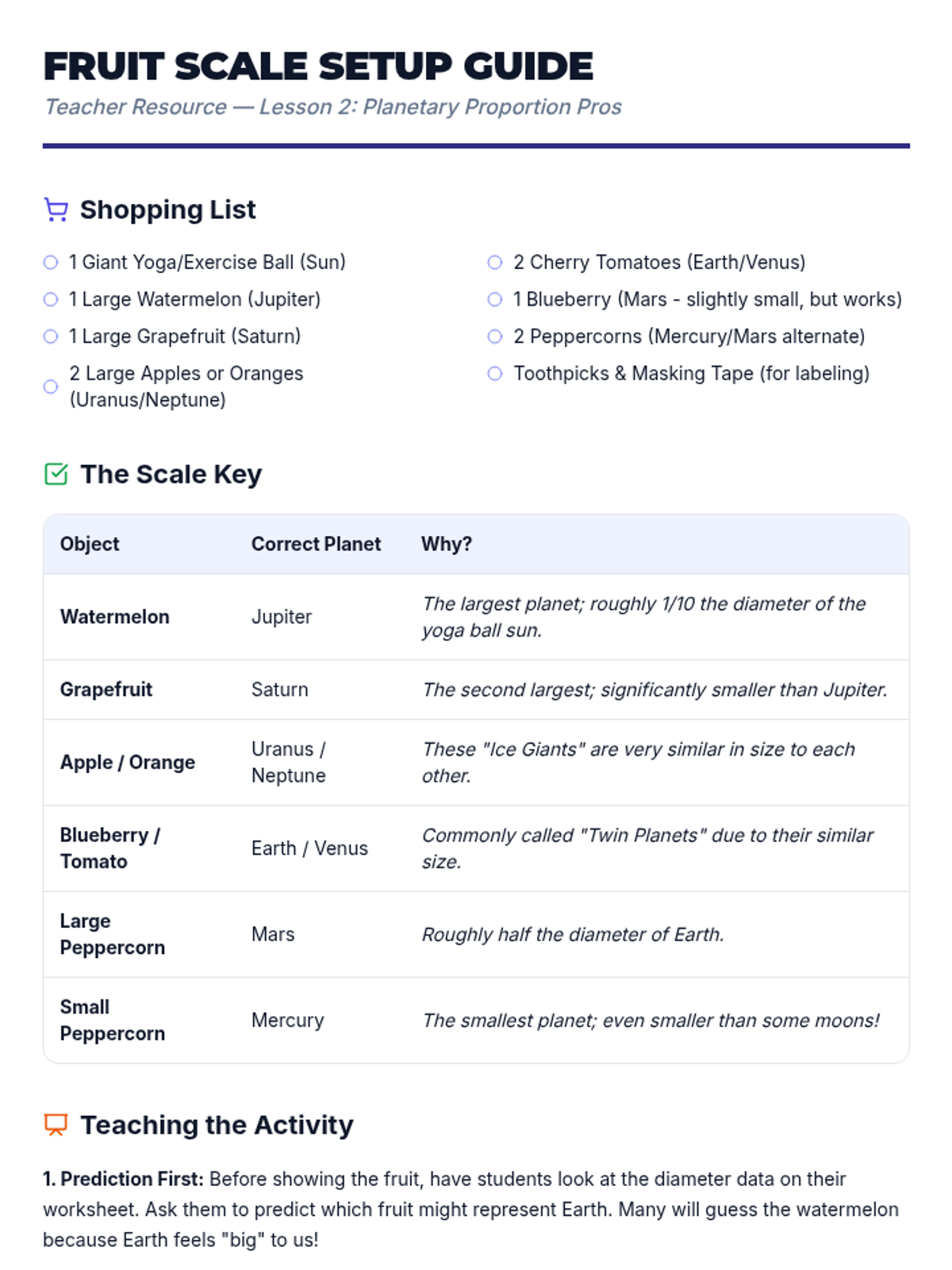The height and width of the screenshot is (1270, 952).
Task: Click the Teaching the Activity heading
Action: click(217, 1125)
